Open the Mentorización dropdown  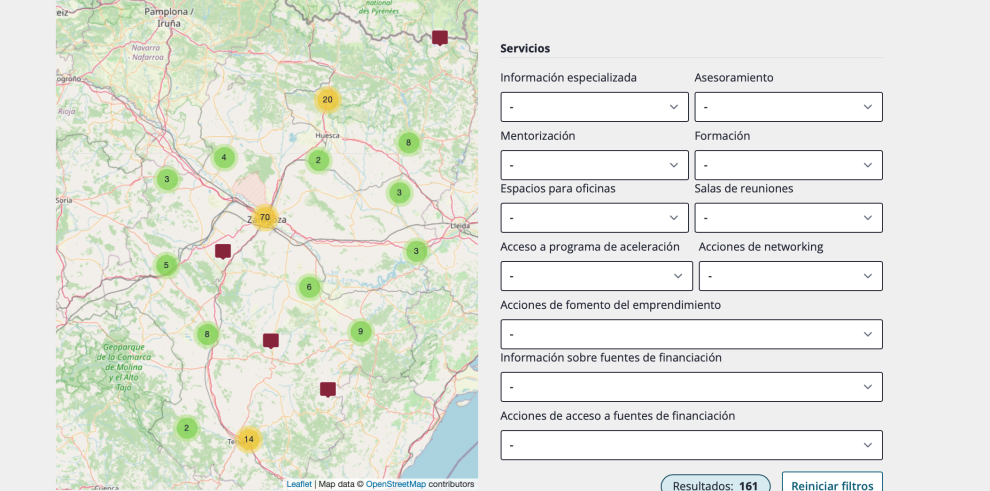pos(594,165)
